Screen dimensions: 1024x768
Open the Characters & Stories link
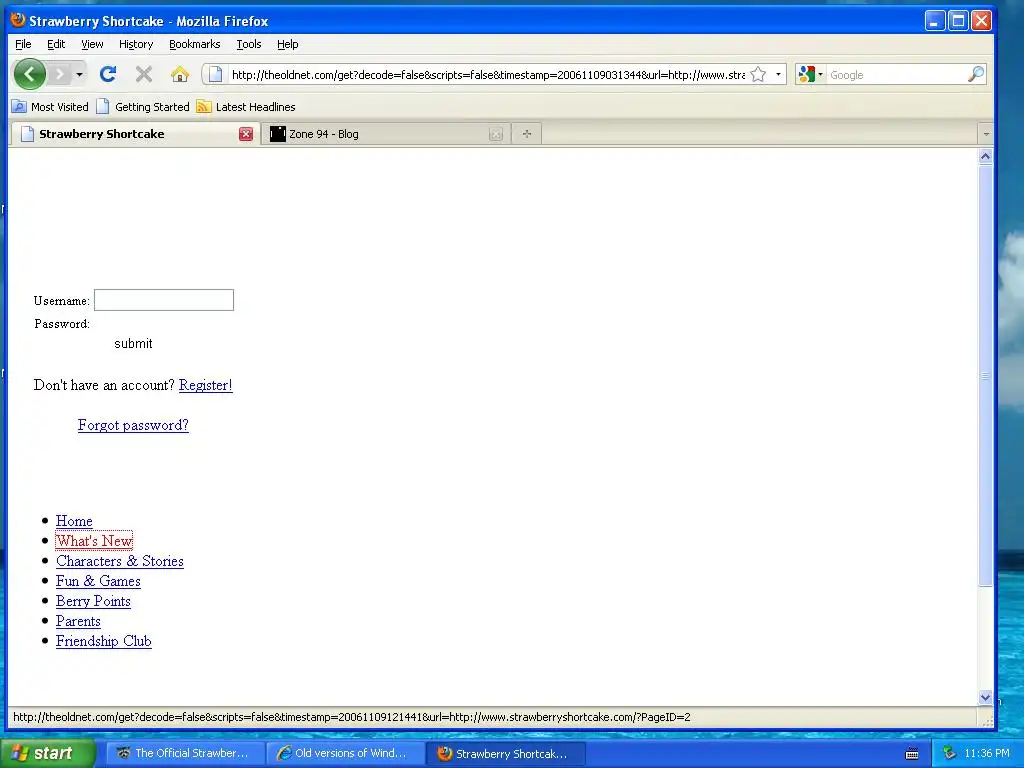click(120, 561)
